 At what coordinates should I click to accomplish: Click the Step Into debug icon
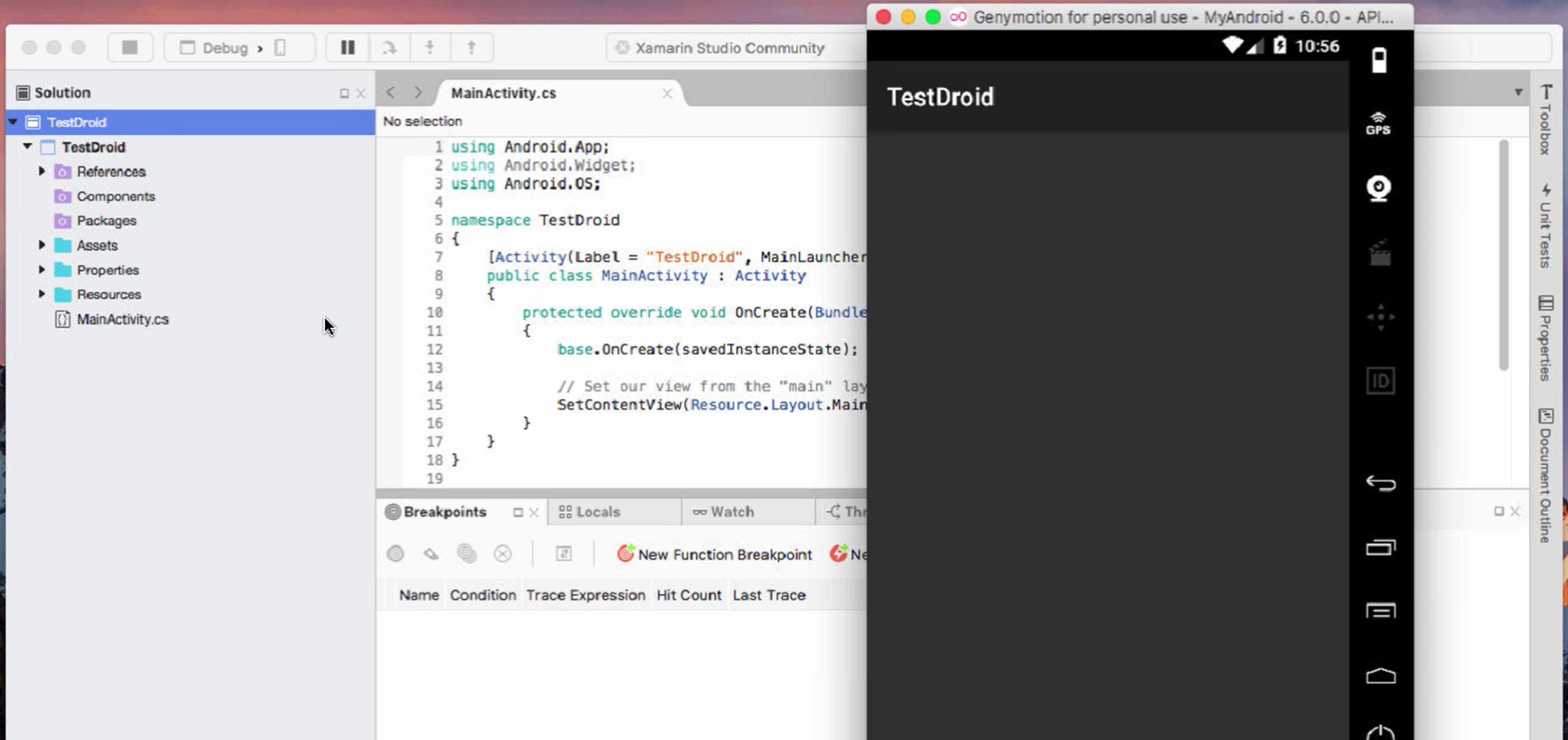coord(429,47)
